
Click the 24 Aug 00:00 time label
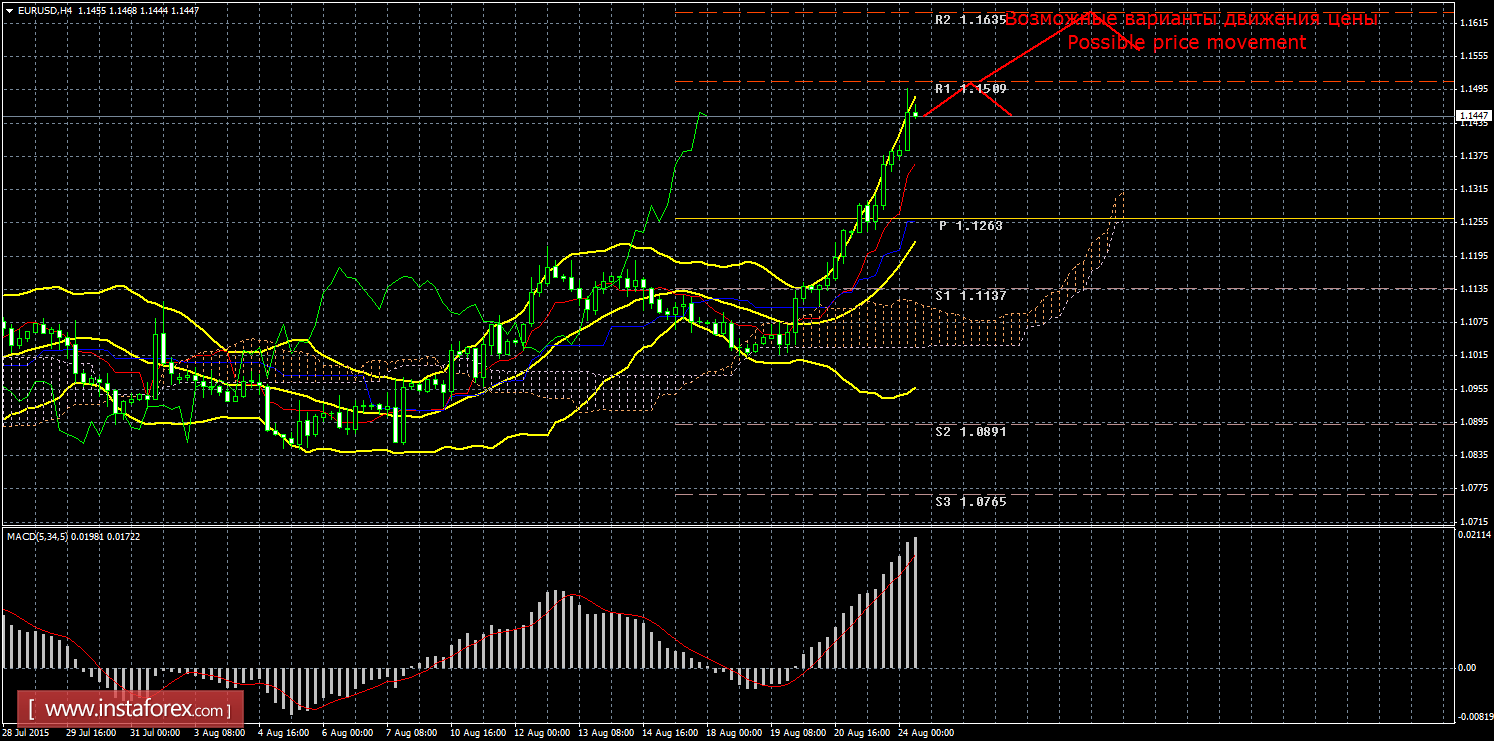pos(924,733)
